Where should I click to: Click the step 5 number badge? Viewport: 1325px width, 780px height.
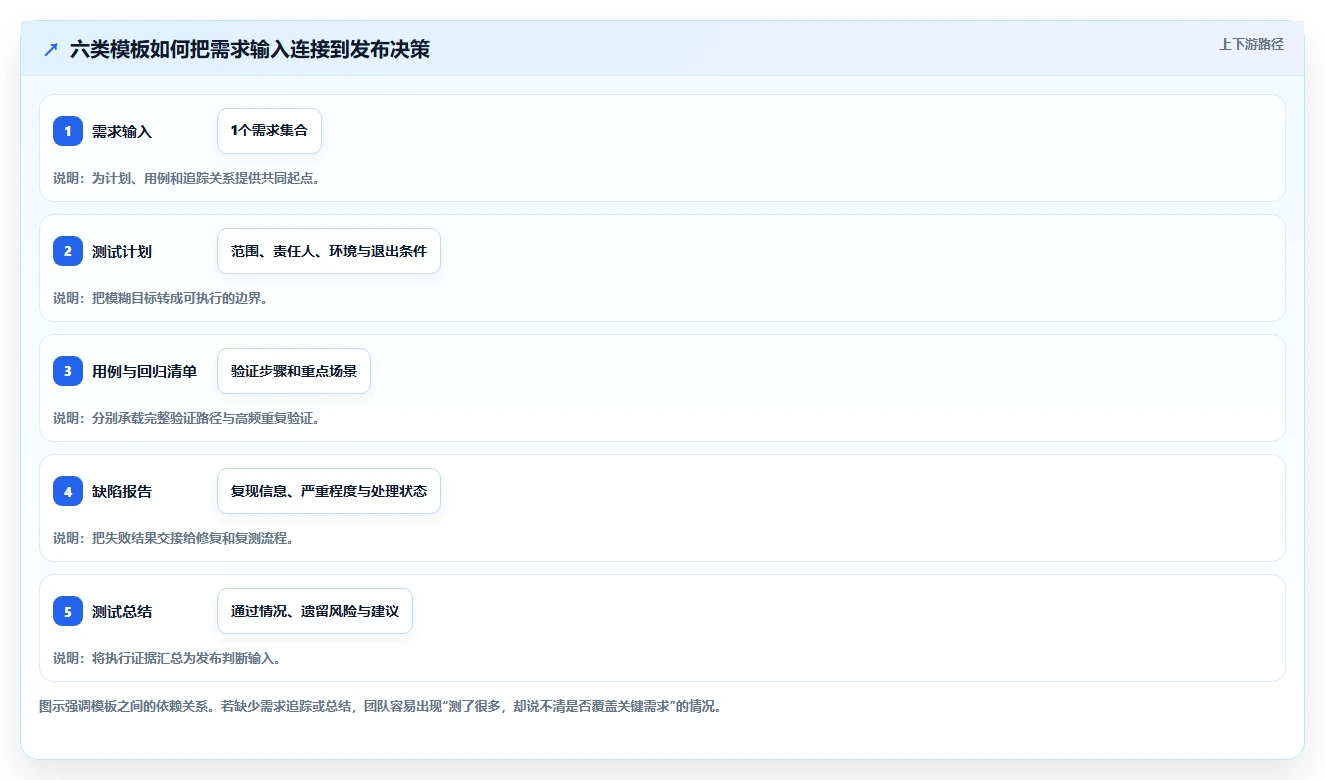pos(68,611)
